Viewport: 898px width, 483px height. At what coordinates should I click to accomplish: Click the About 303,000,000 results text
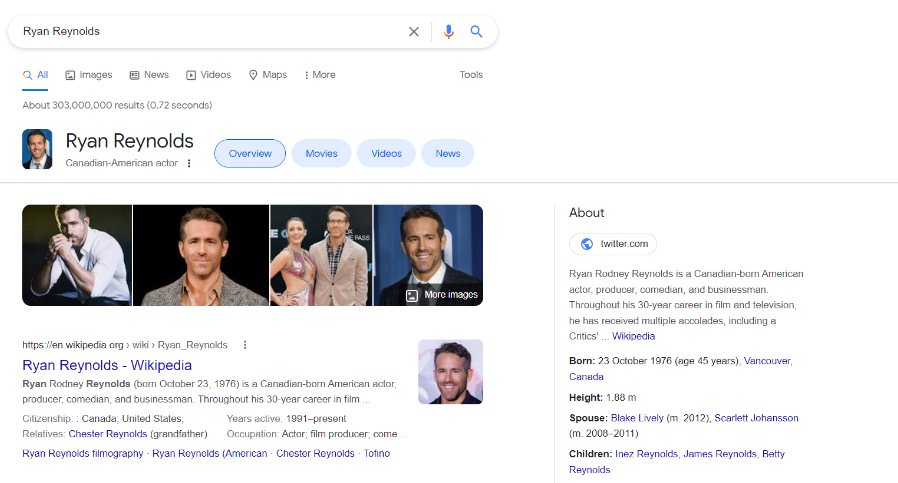coord(117,105)
